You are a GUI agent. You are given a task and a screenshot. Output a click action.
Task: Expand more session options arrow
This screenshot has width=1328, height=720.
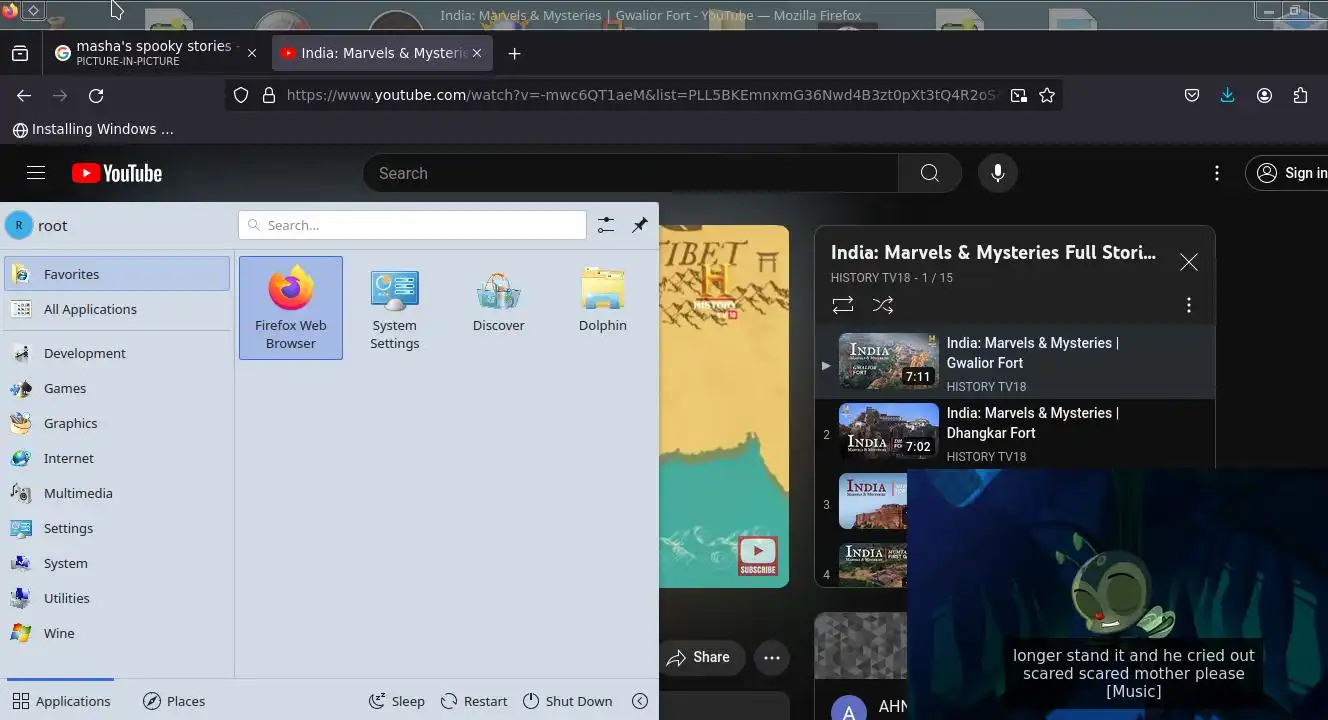640,701
